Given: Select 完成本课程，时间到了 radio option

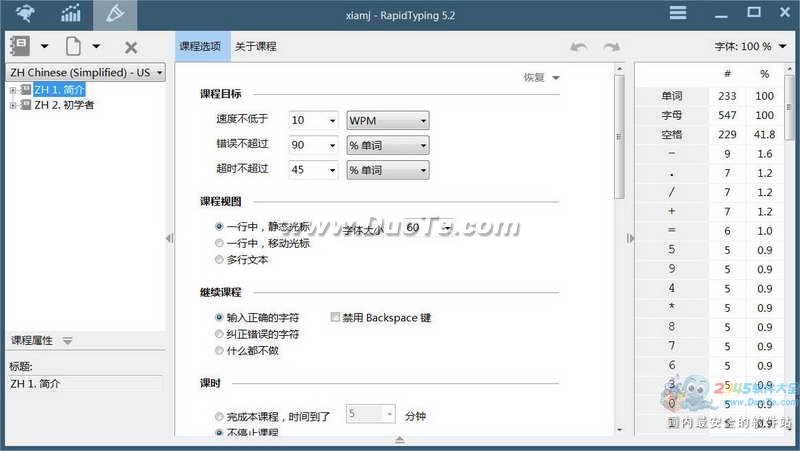Looking at the screenshot, I should click(x=219, y=417).
